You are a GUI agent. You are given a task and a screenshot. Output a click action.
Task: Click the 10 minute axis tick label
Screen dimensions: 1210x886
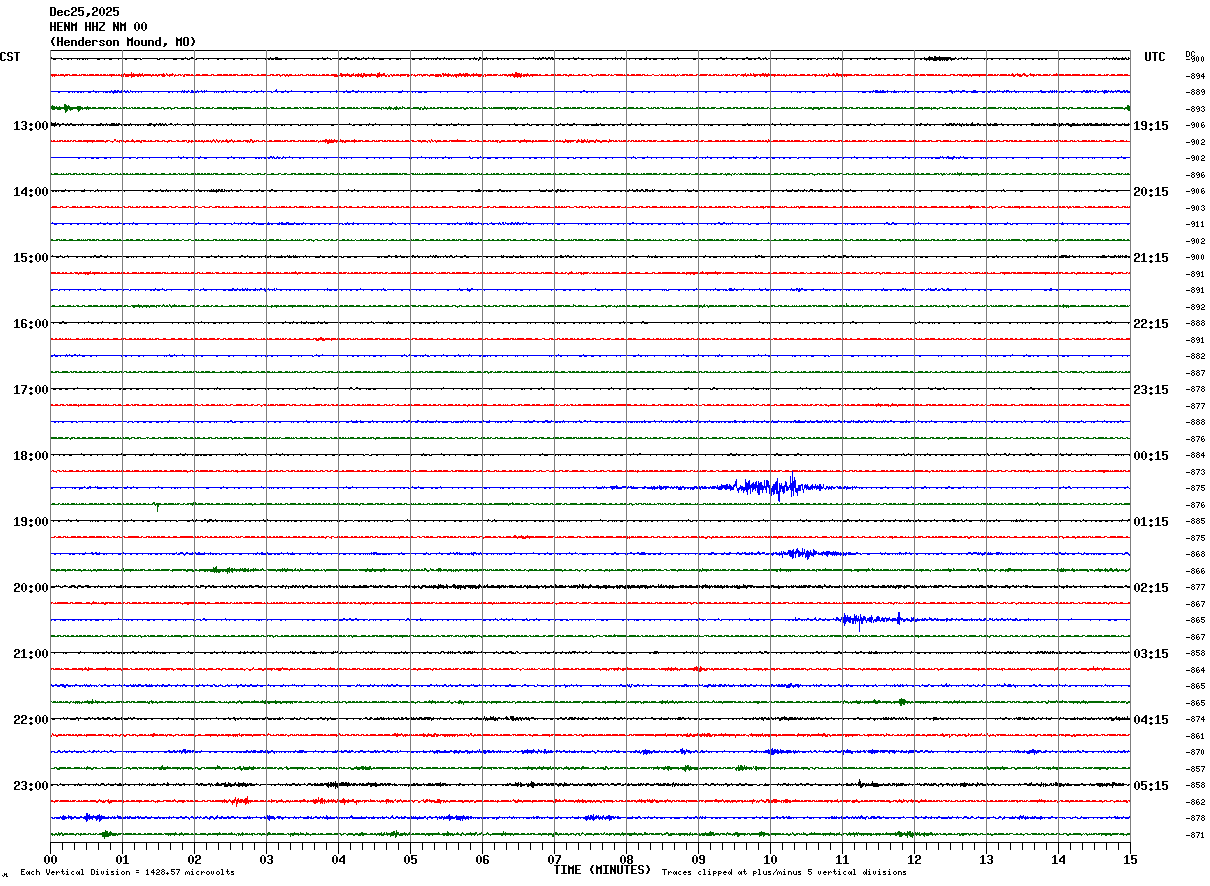(x=770, y=859)
